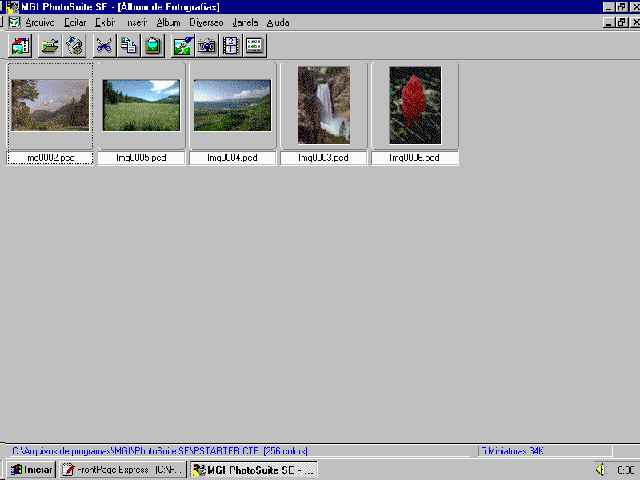This screenshot has height=480, width=640.
Task: Click the Img0005.pcd filename label
Action: (x=141, y=158)
